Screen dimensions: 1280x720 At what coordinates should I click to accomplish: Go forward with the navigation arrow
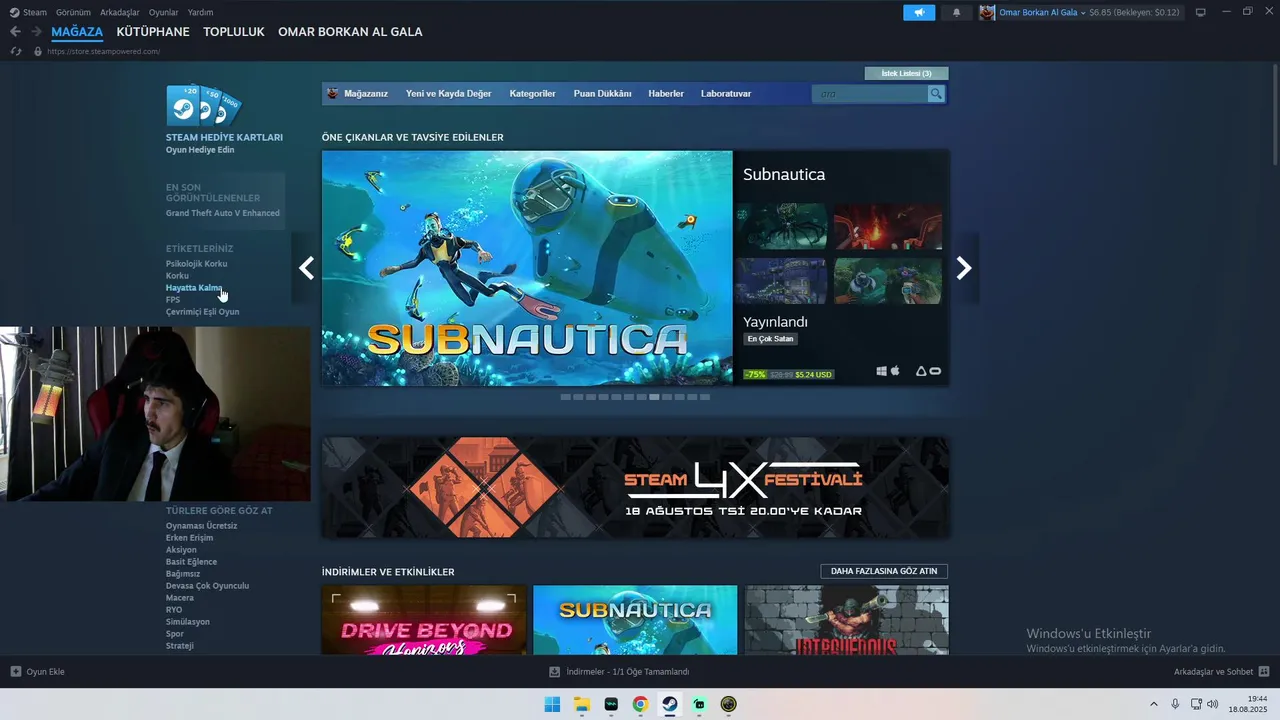pyautogui.click(x=38, y=32)
